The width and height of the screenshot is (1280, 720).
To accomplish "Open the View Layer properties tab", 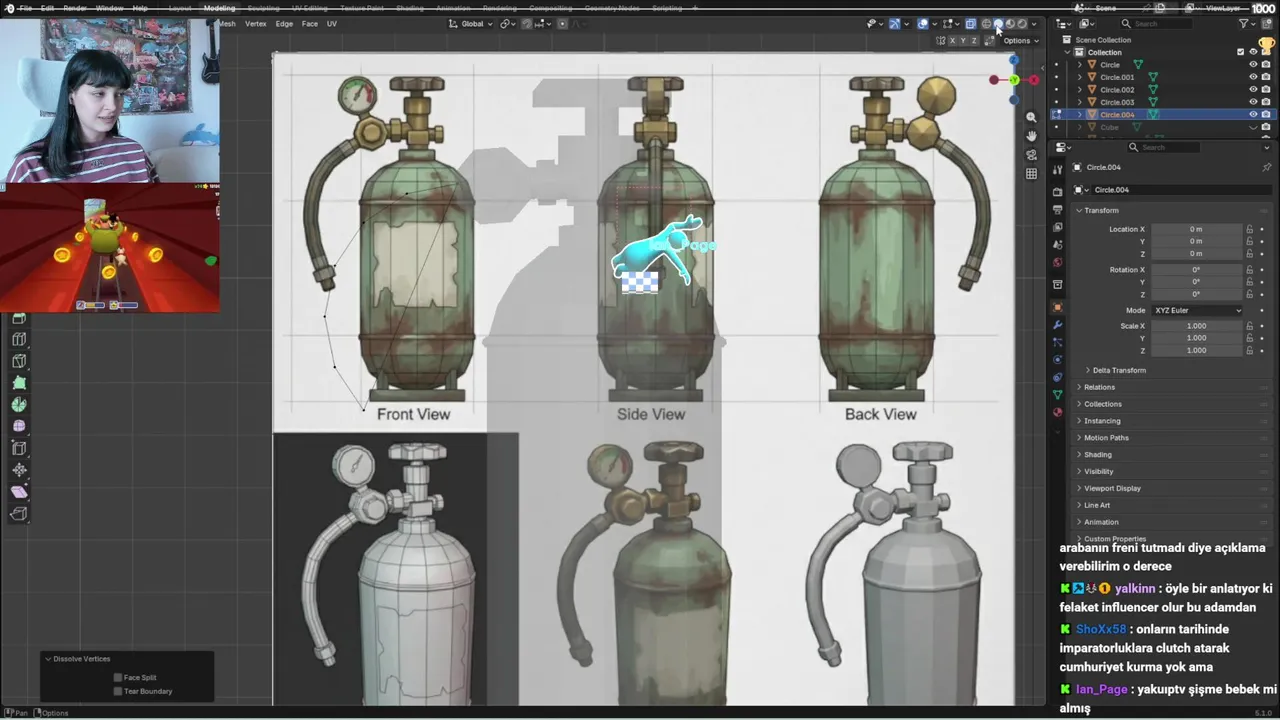I will click(1058, 227).
